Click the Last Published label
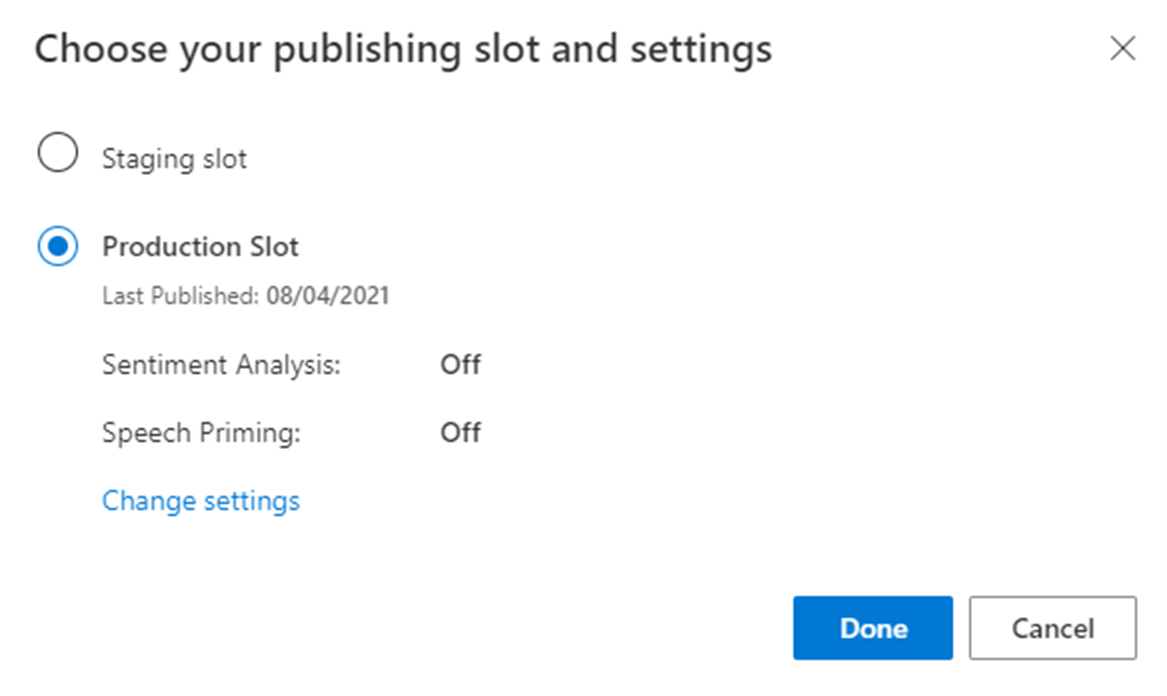 point(181,296)
